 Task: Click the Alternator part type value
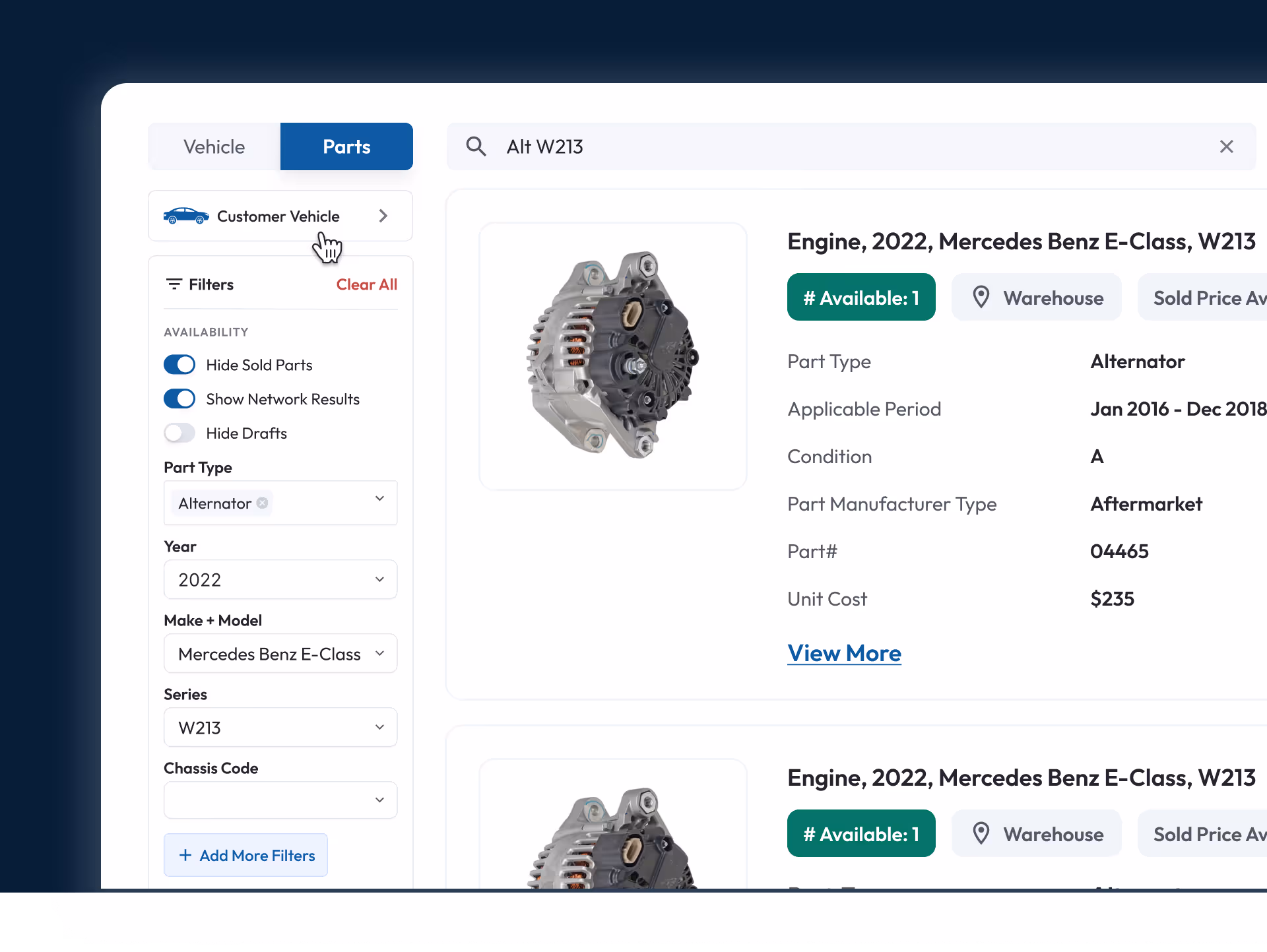coord(1138,362)
